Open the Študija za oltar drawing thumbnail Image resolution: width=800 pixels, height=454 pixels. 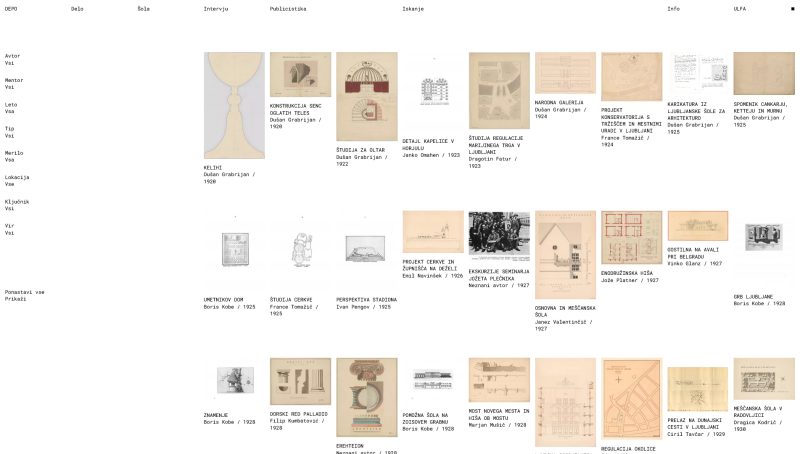tap(366, 96)
